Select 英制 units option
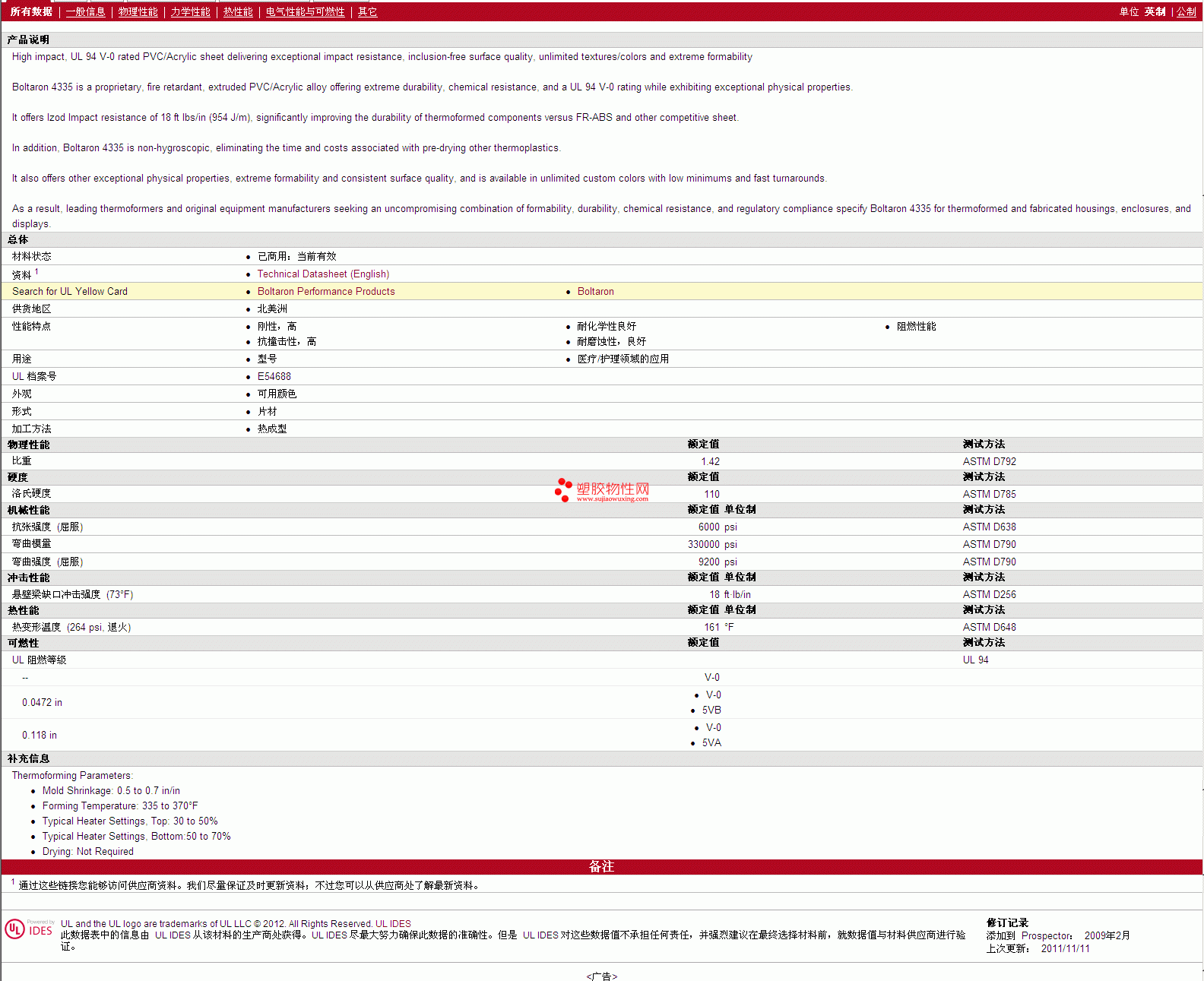Image resolution: width=1204 pixels, height=981 pixels. click(x=1155, y=12)
